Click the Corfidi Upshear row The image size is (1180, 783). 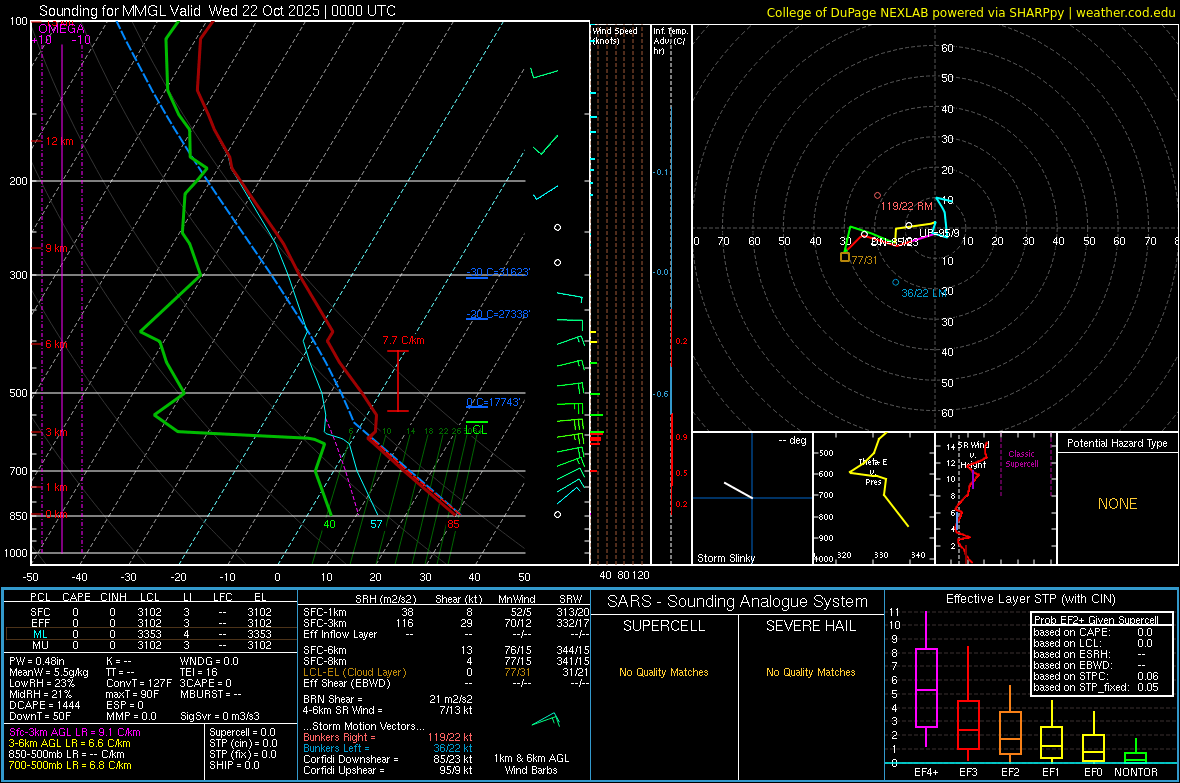click(x=388, y=770)
